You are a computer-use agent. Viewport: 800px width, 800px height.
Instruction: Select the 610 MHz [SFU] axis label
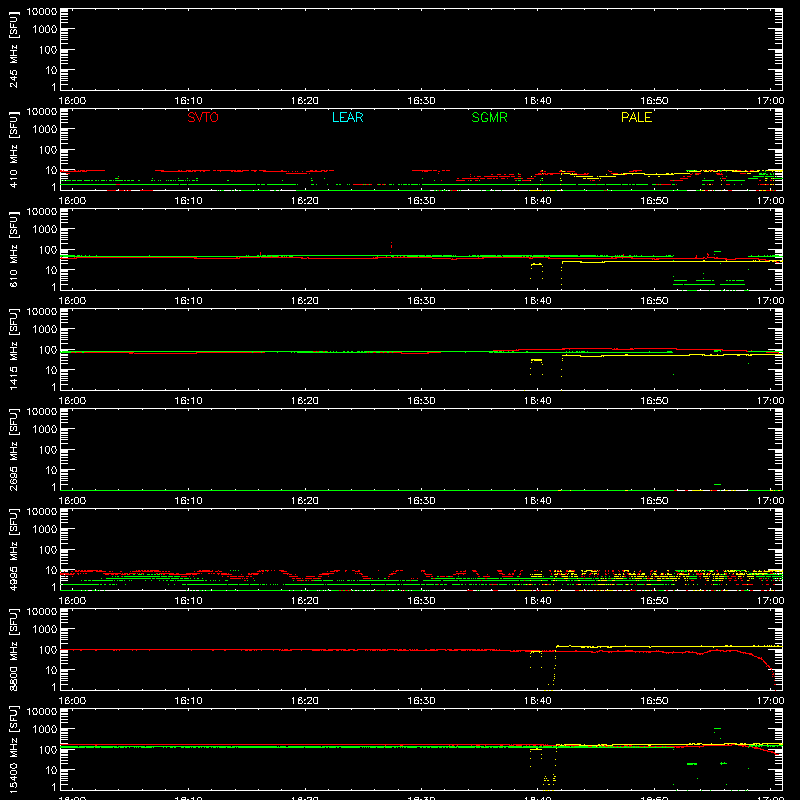tap(13, 251)
